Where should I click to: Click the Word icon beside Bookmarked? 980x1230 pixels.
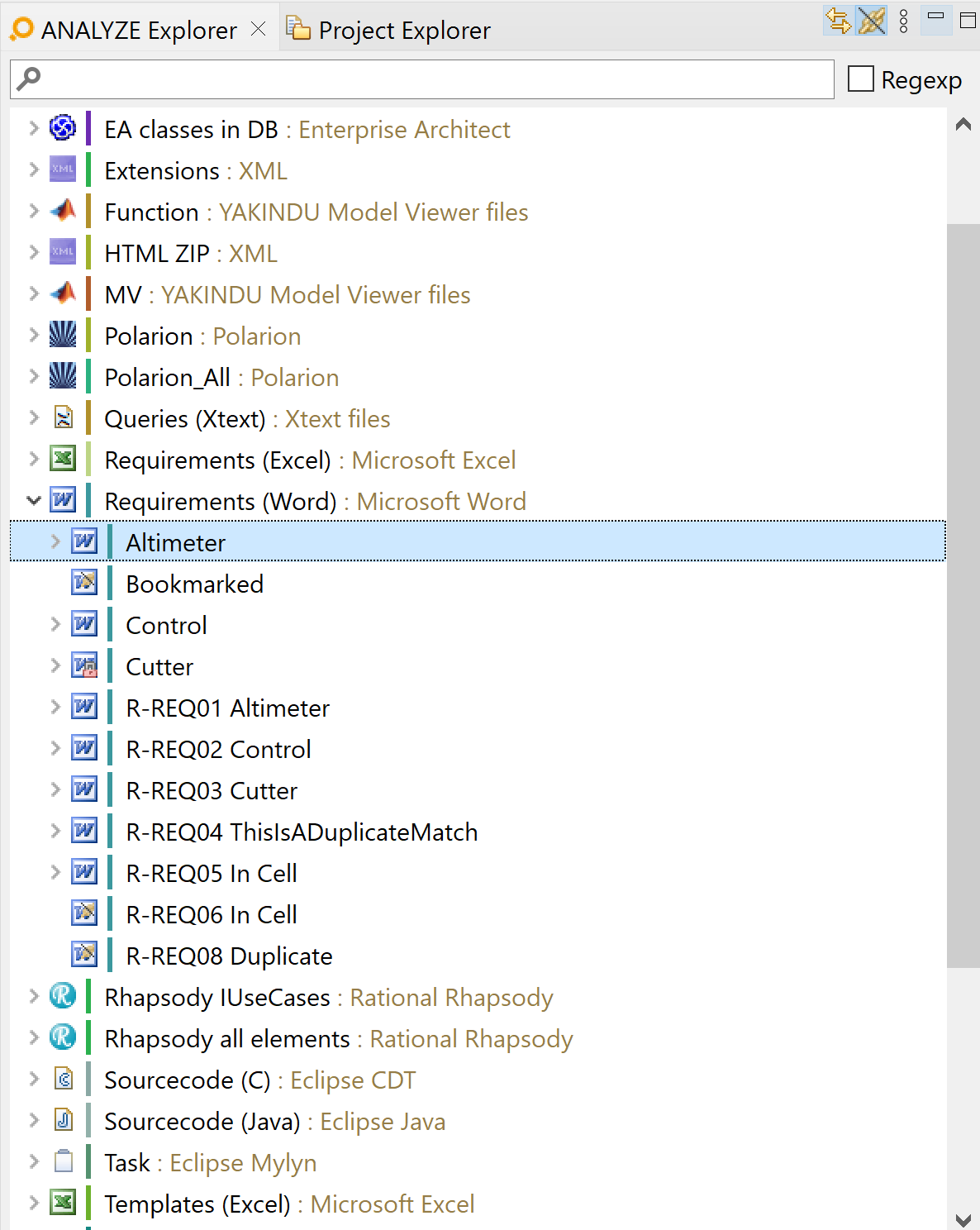tap(84, 583)
